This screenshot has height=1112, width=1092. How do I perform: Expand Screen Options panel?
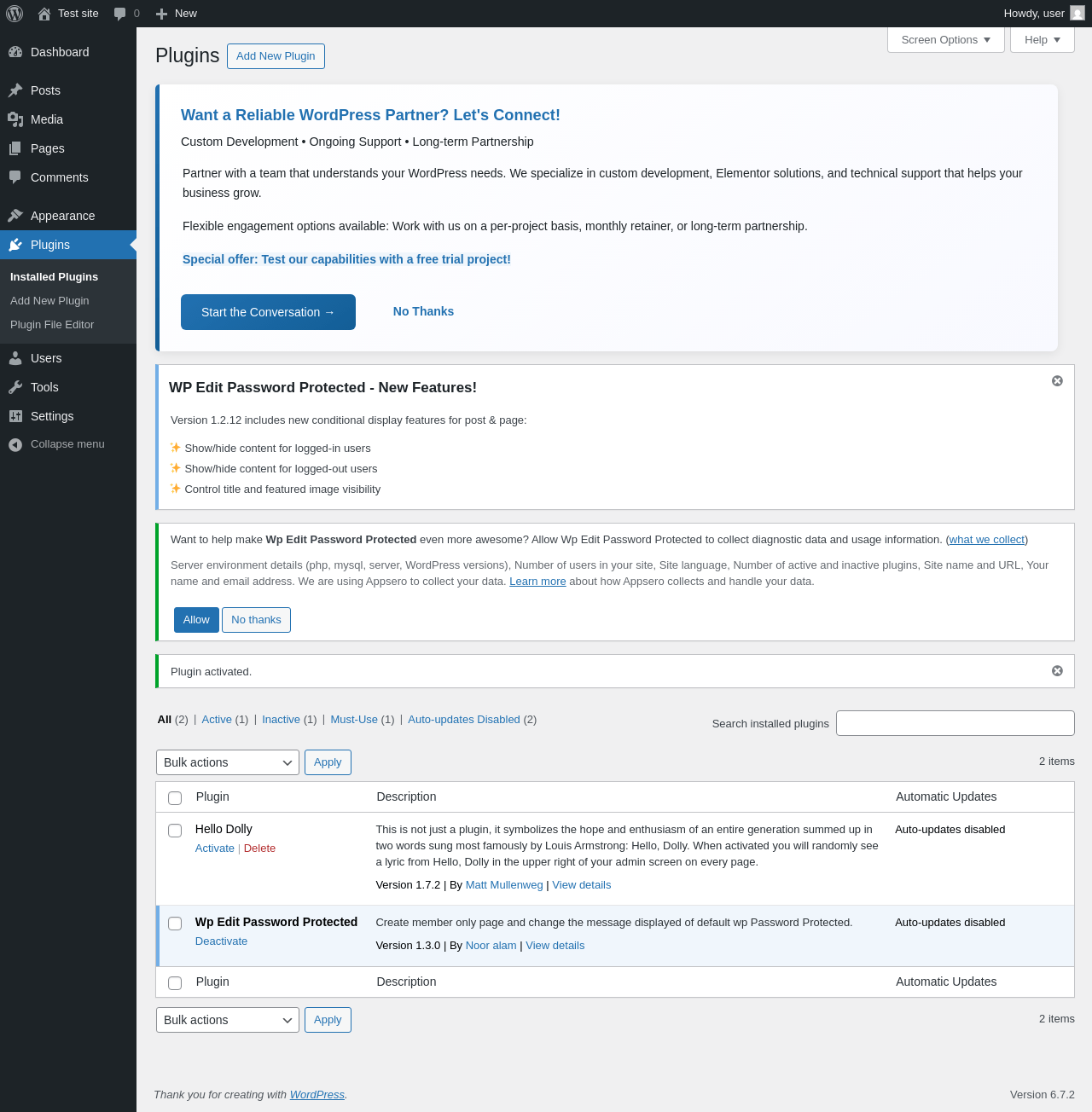click(x=946, y=40)
